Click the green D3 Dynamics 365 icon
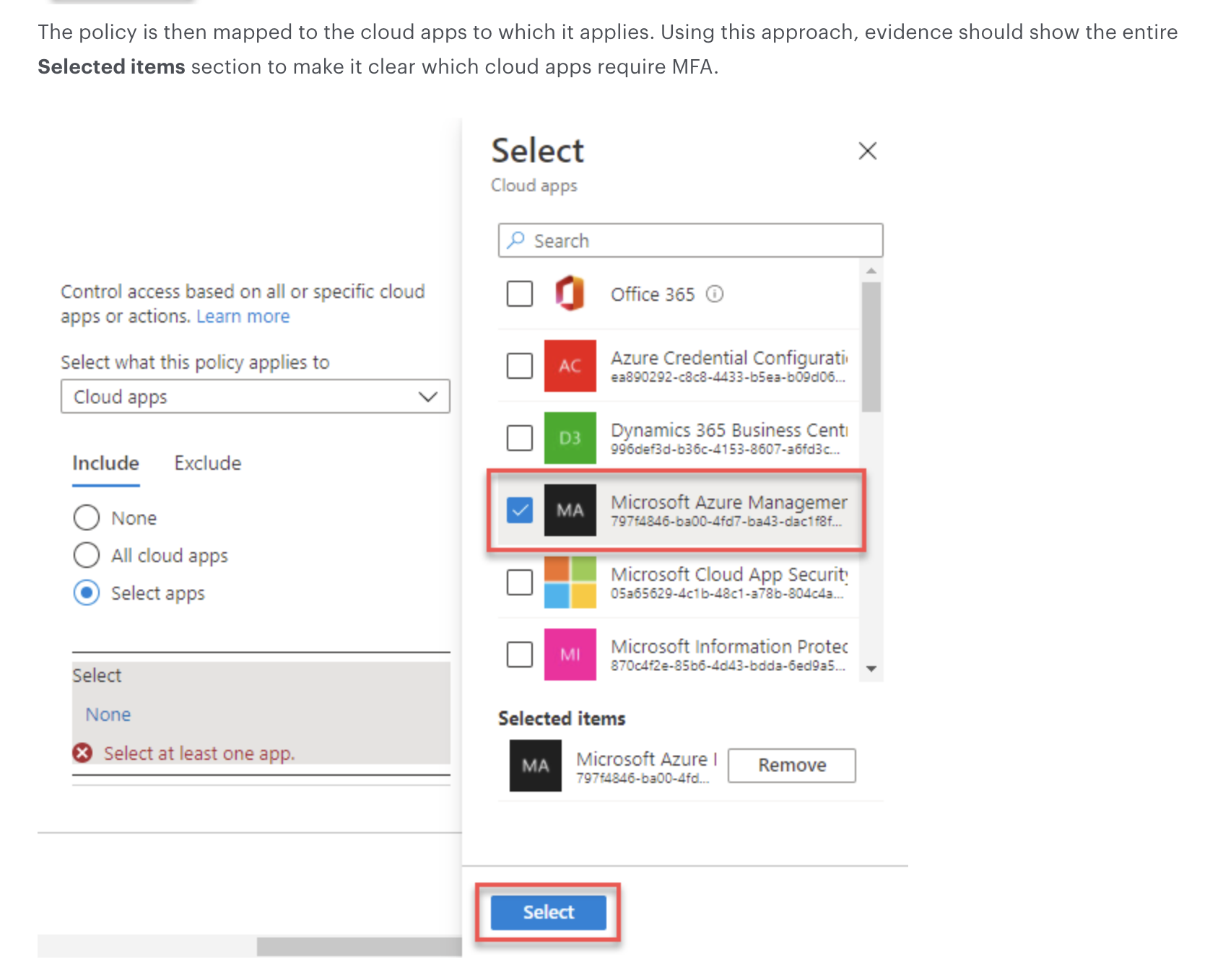Image resolution: width=1210 pixels, height=980 pixels. tap(570, 438)
